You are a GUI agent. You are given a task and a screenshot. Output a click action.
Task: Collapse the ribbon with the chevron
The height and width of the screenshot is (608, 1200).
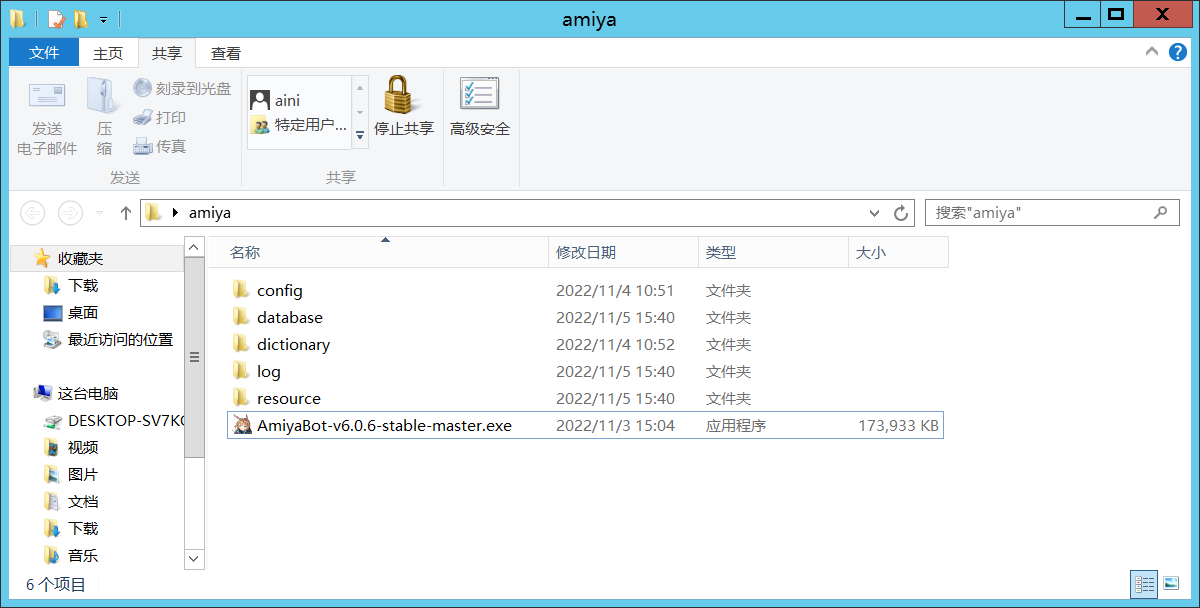pos(1151,52)
